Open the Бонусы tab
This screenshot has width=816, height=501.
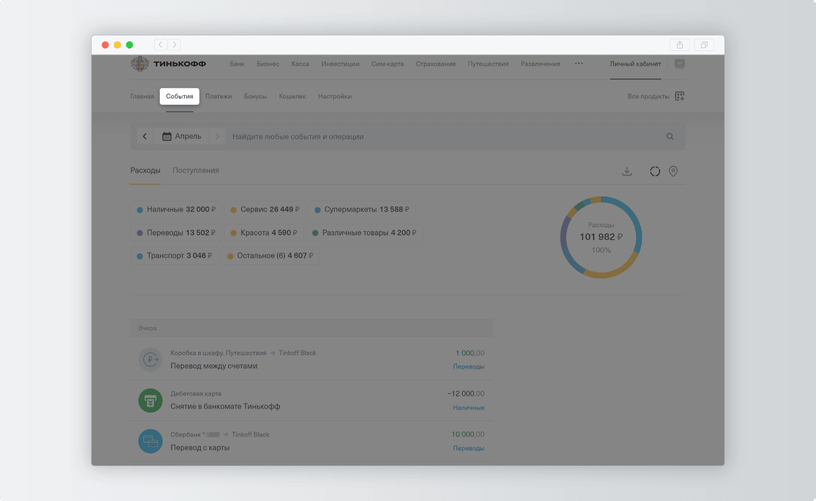[255, 96]
